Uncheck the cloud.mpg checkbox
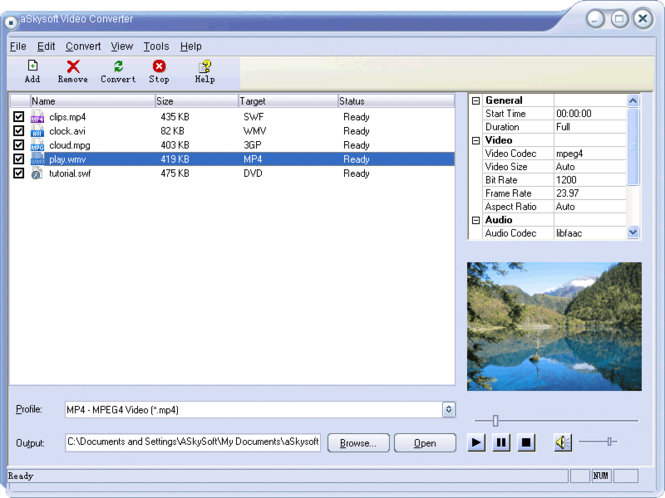The image size is (665, 498). coord(19,145)
